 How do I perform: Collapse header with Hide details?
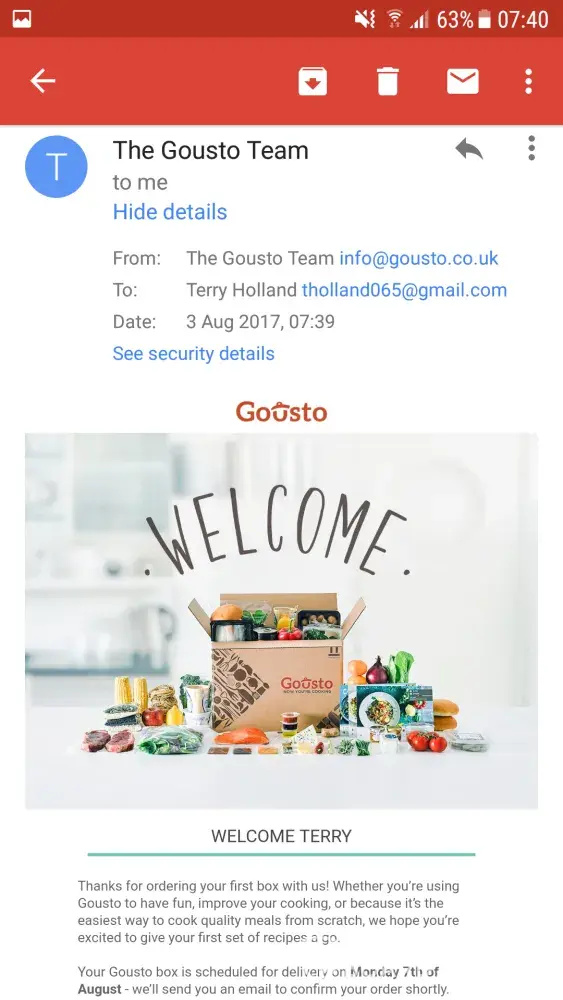pos(170,212)
